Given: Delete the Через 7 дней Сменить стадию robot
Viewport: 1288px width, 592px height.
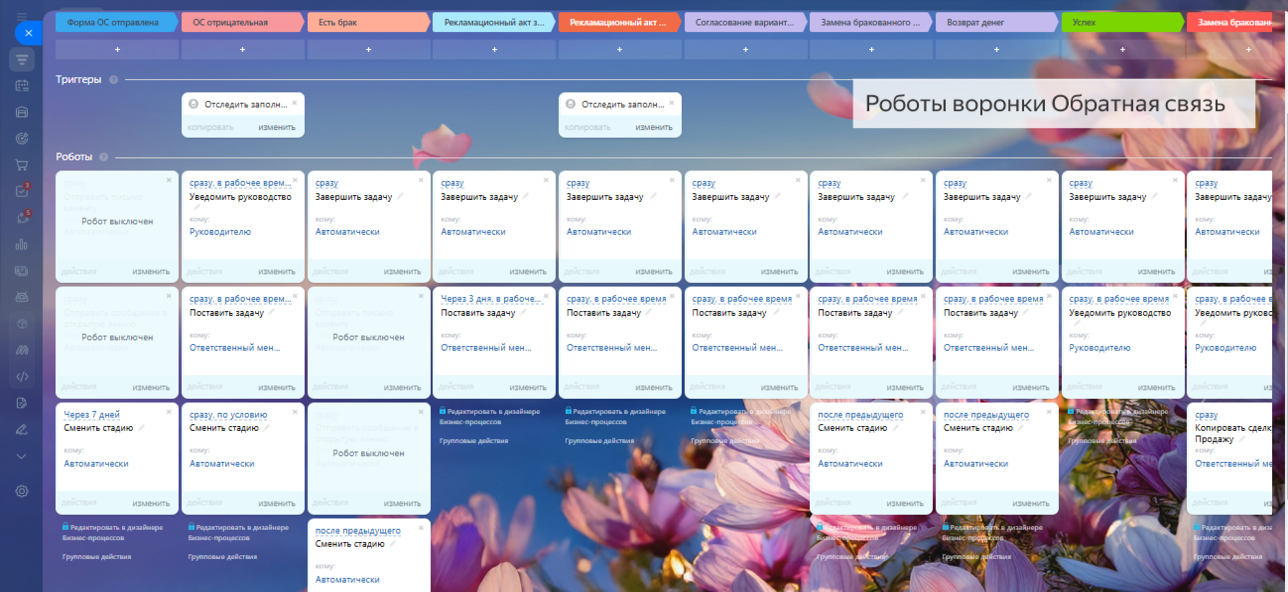Looking at the screenshot, I should 169,412.
